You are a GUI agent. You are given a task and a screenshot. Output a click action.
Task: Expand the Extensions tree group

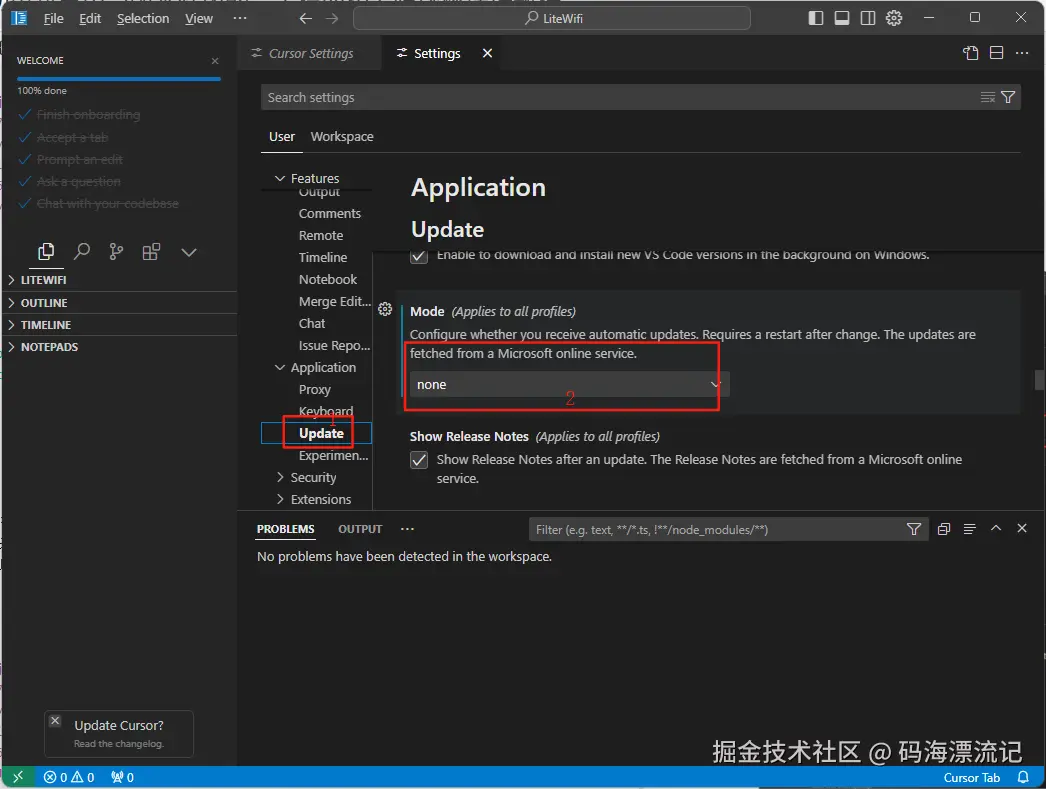280,500
